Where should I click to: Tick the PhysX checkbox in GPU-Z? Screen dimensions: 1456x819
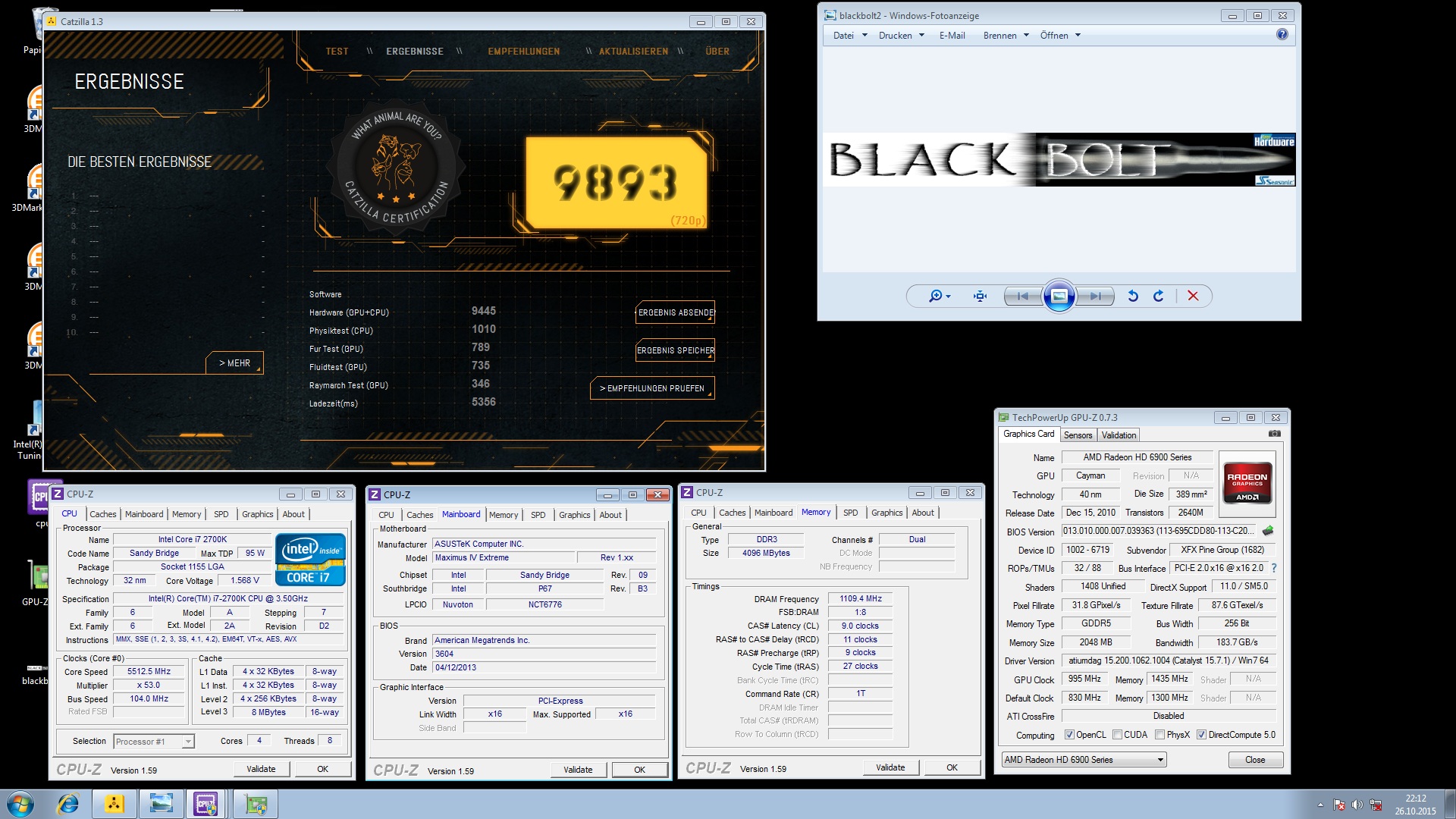coord(1159,735)
